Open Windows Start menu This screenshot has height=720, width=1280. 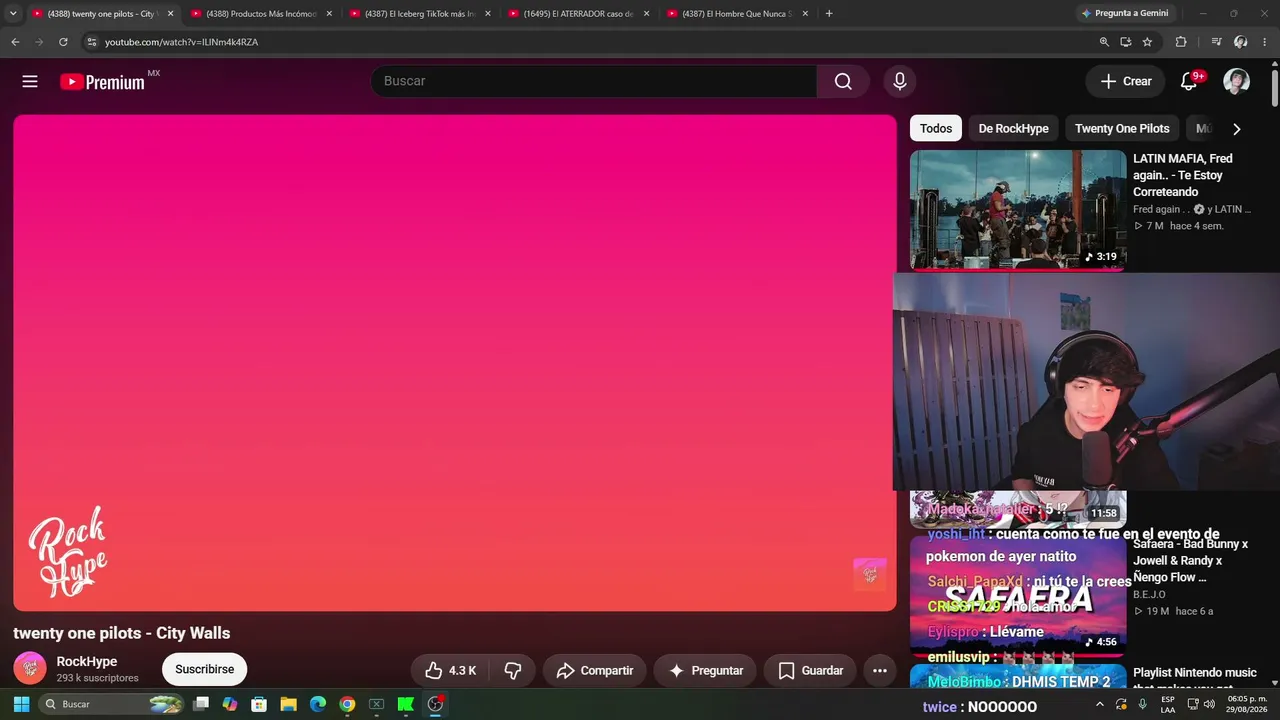(21, 704)
